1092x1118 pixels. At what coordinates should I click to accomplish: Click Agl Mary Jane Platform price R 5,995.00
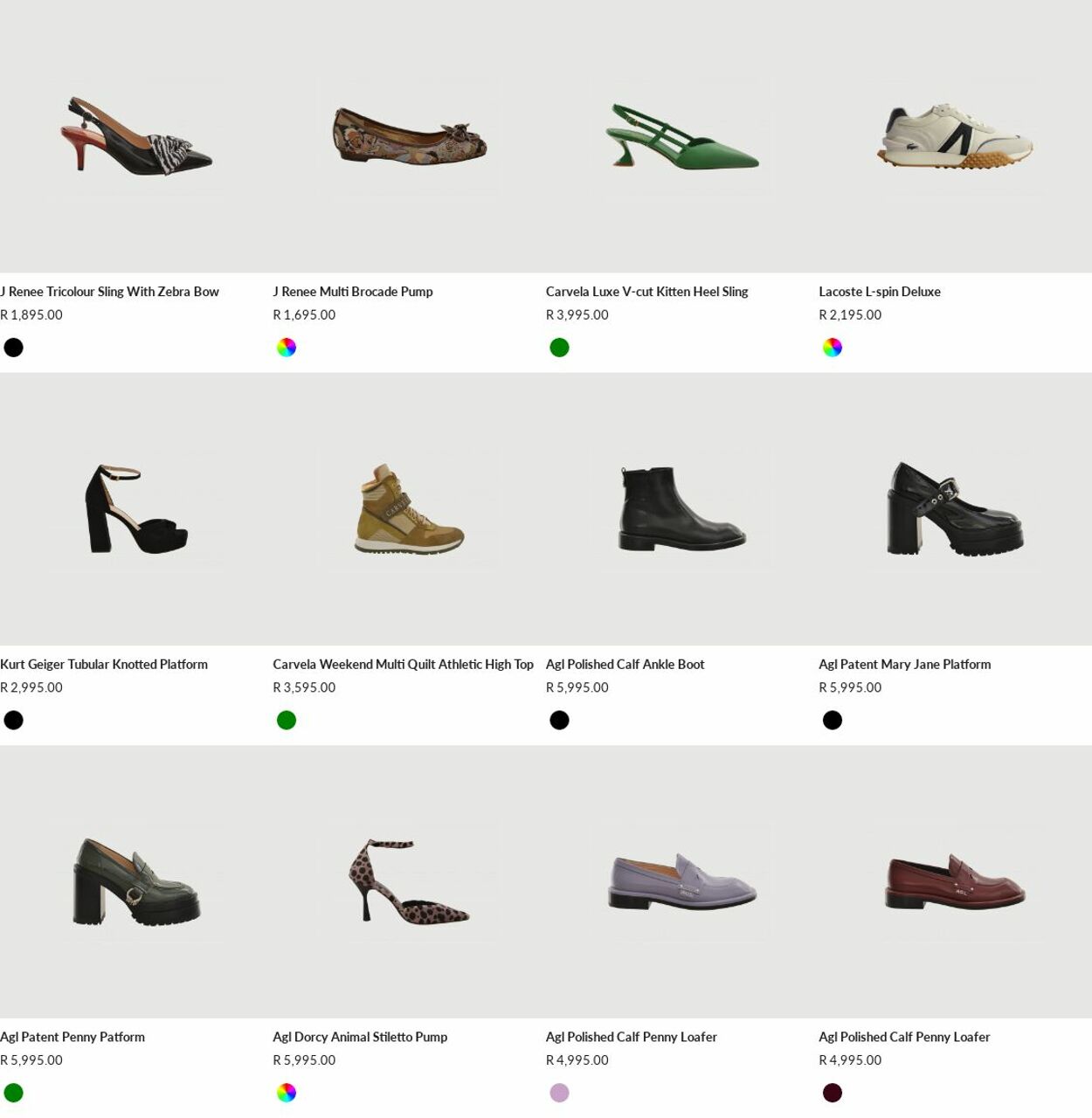850,688
